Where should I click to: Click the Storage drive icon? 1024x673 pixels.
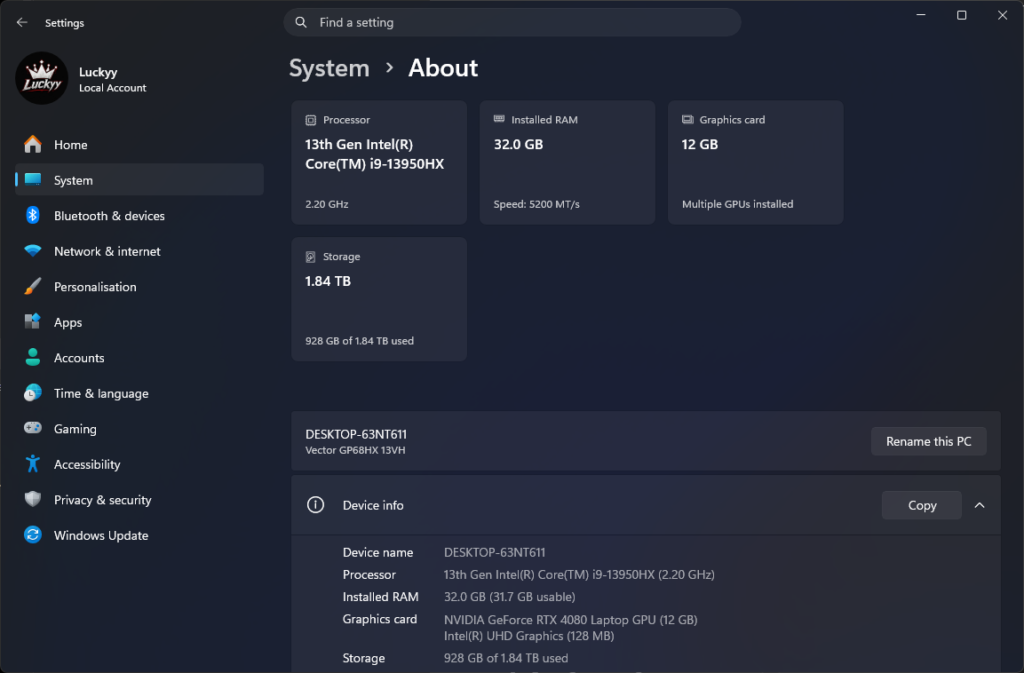[311, 257]
